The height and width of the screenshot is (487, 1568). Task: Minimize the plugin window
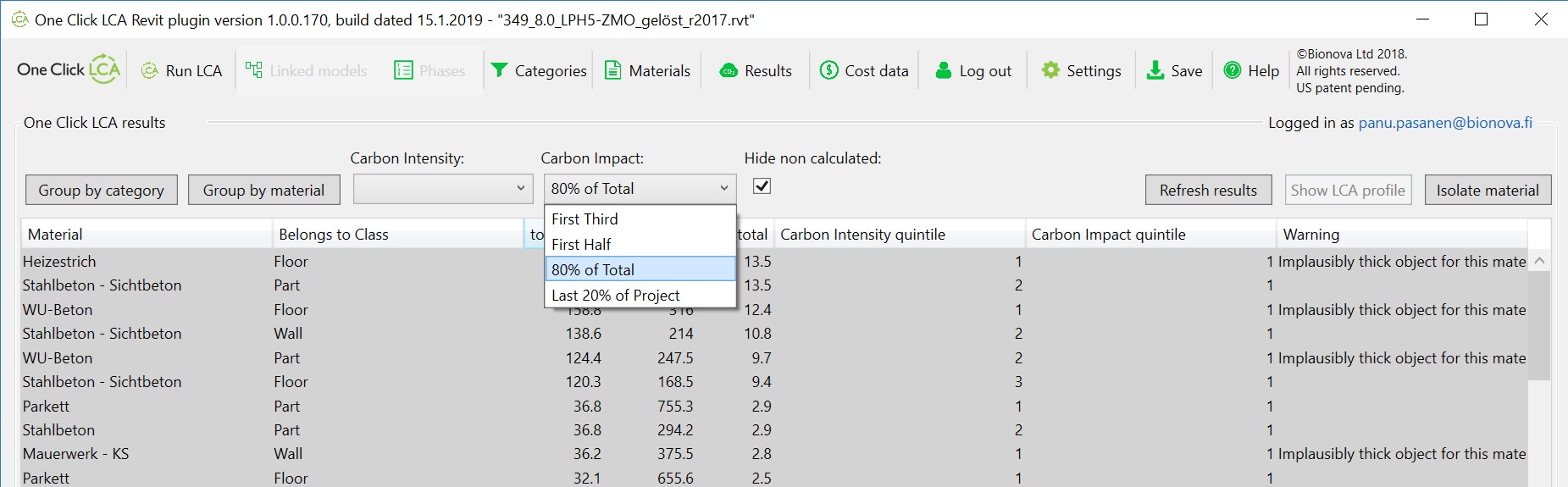pos(1423,19)
